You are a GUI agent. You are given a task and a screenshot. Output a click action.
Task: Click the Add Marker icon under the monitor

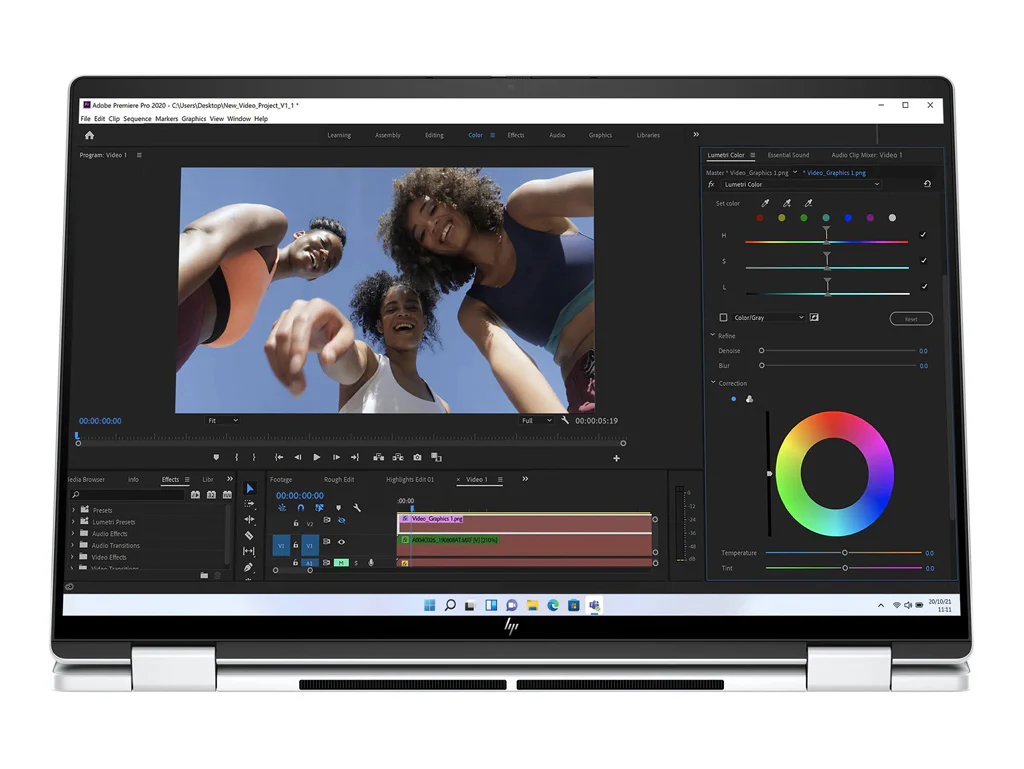215,457
